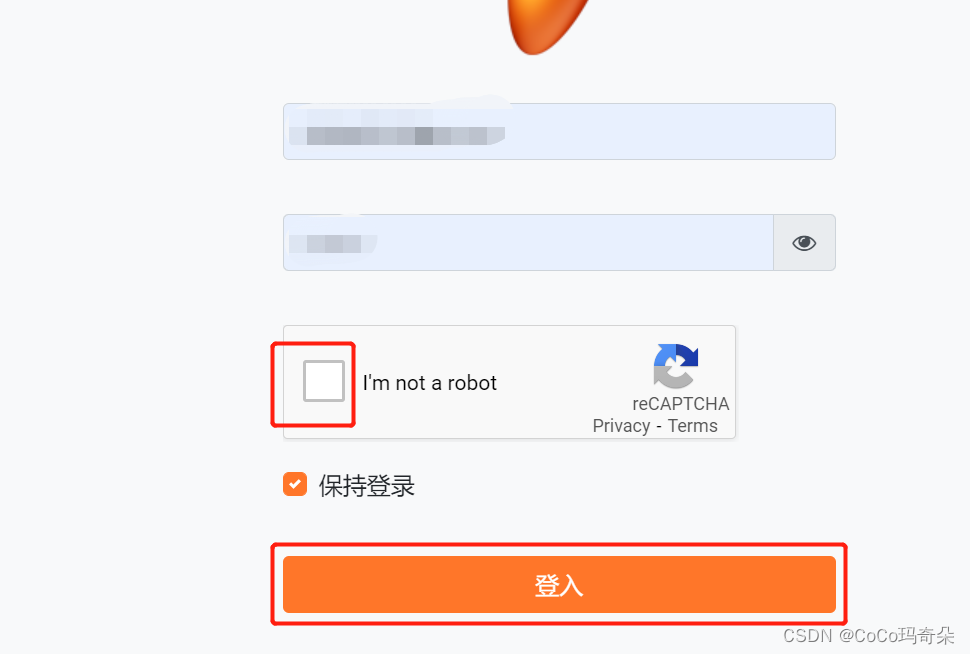Click the 登入 text on login button
970x654 pixels.
point(559,585)
